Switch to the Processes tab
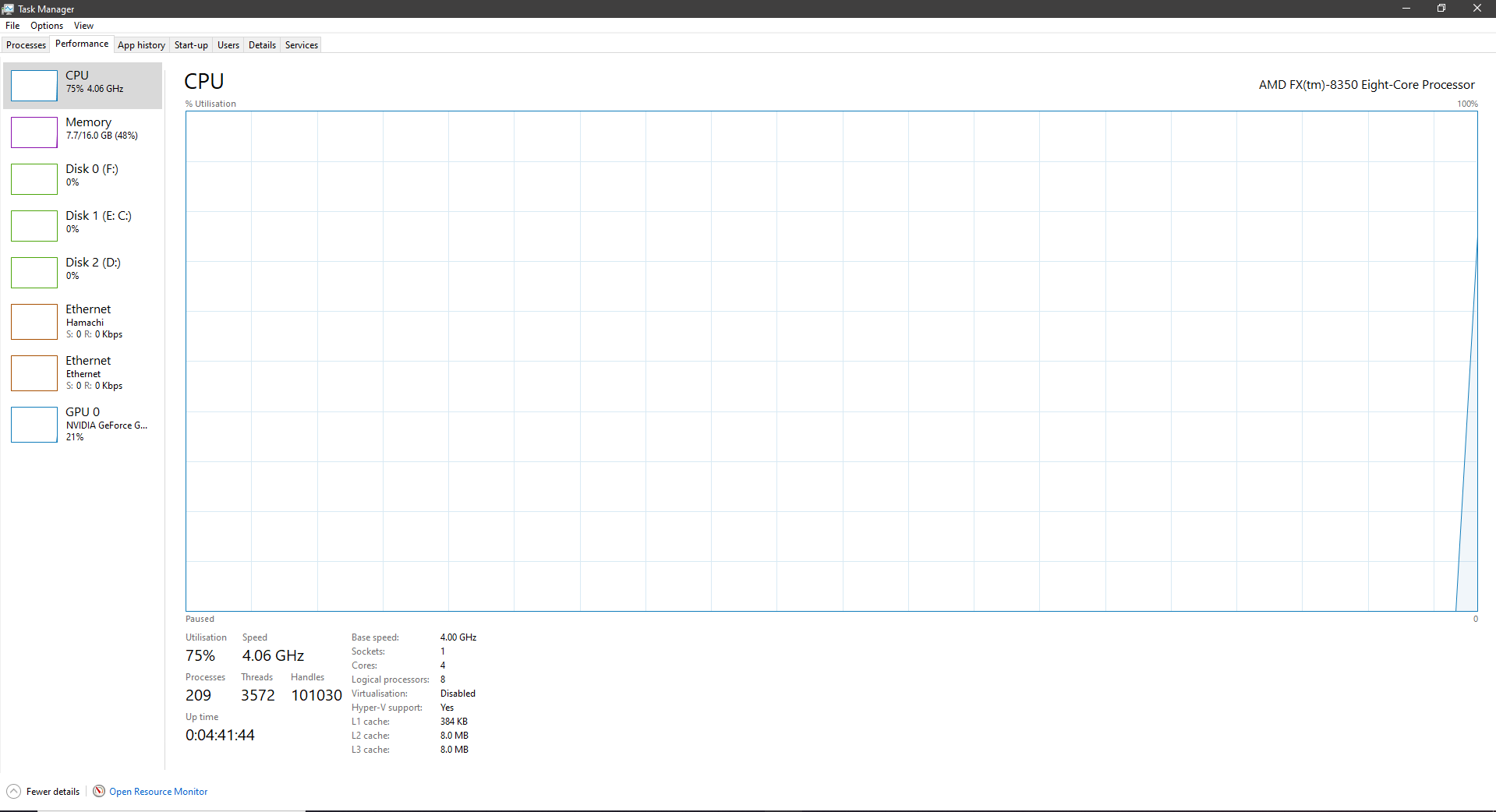This screenshot has height=812, width=1496. pos(26,44)
